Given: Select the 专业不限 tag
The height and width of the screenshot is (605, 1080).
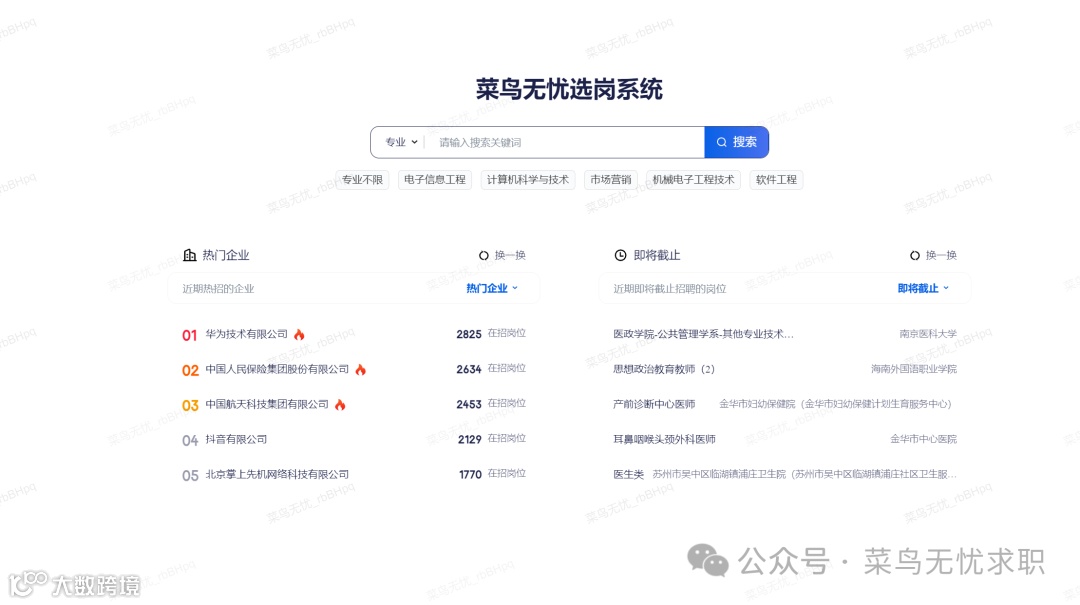Looking at the screenshot, I should [x=362, y=179].
